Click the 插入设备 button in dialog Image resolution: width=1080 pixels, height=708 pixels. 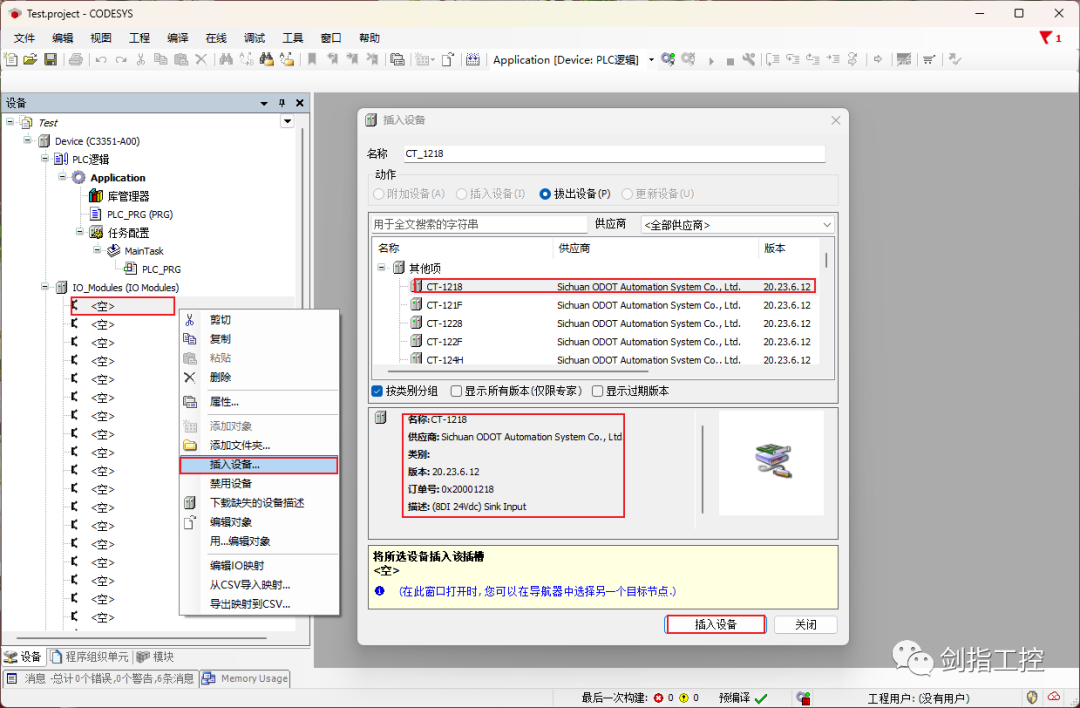(716, 625)
